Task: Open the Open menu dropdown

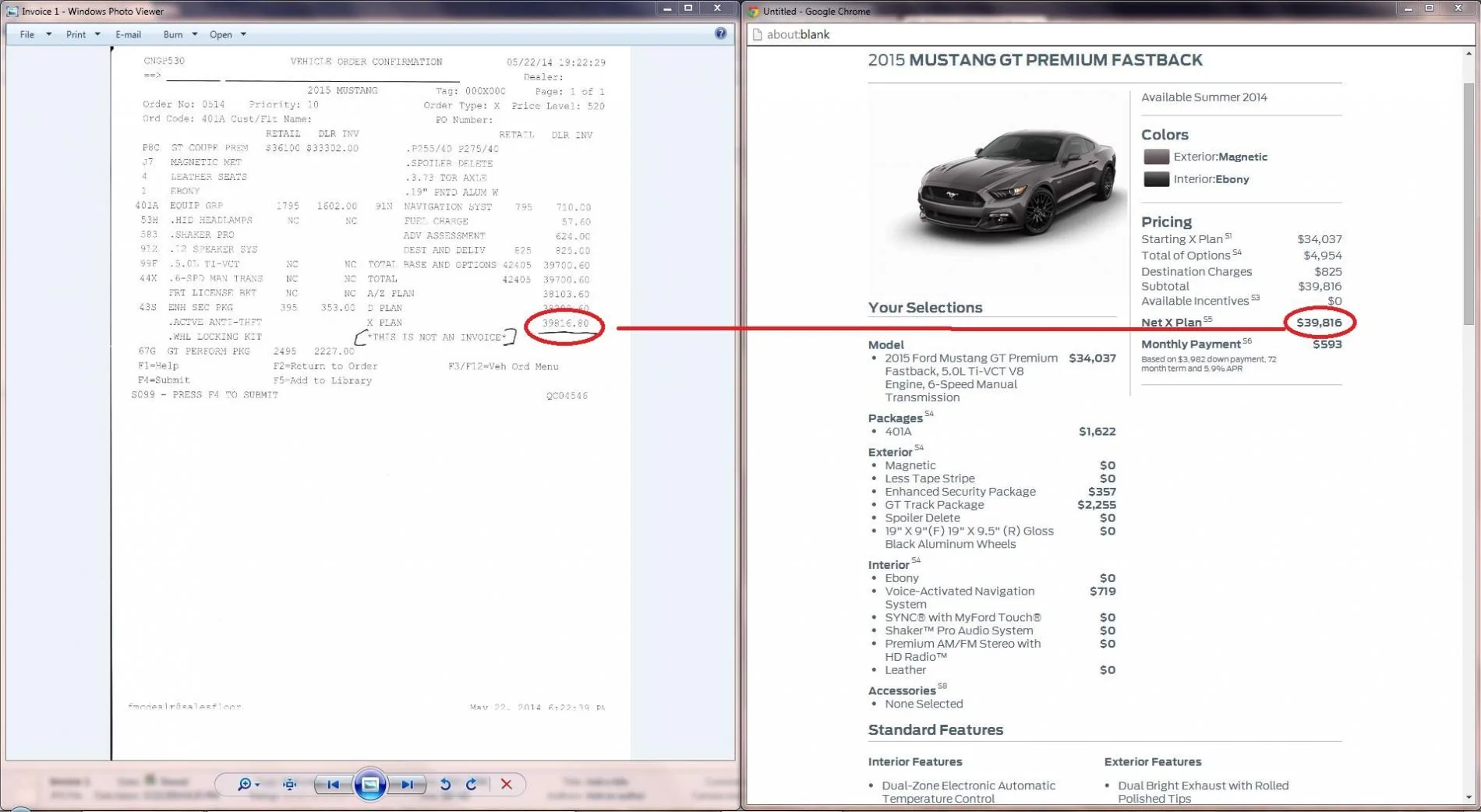Action: pos(228,34)
